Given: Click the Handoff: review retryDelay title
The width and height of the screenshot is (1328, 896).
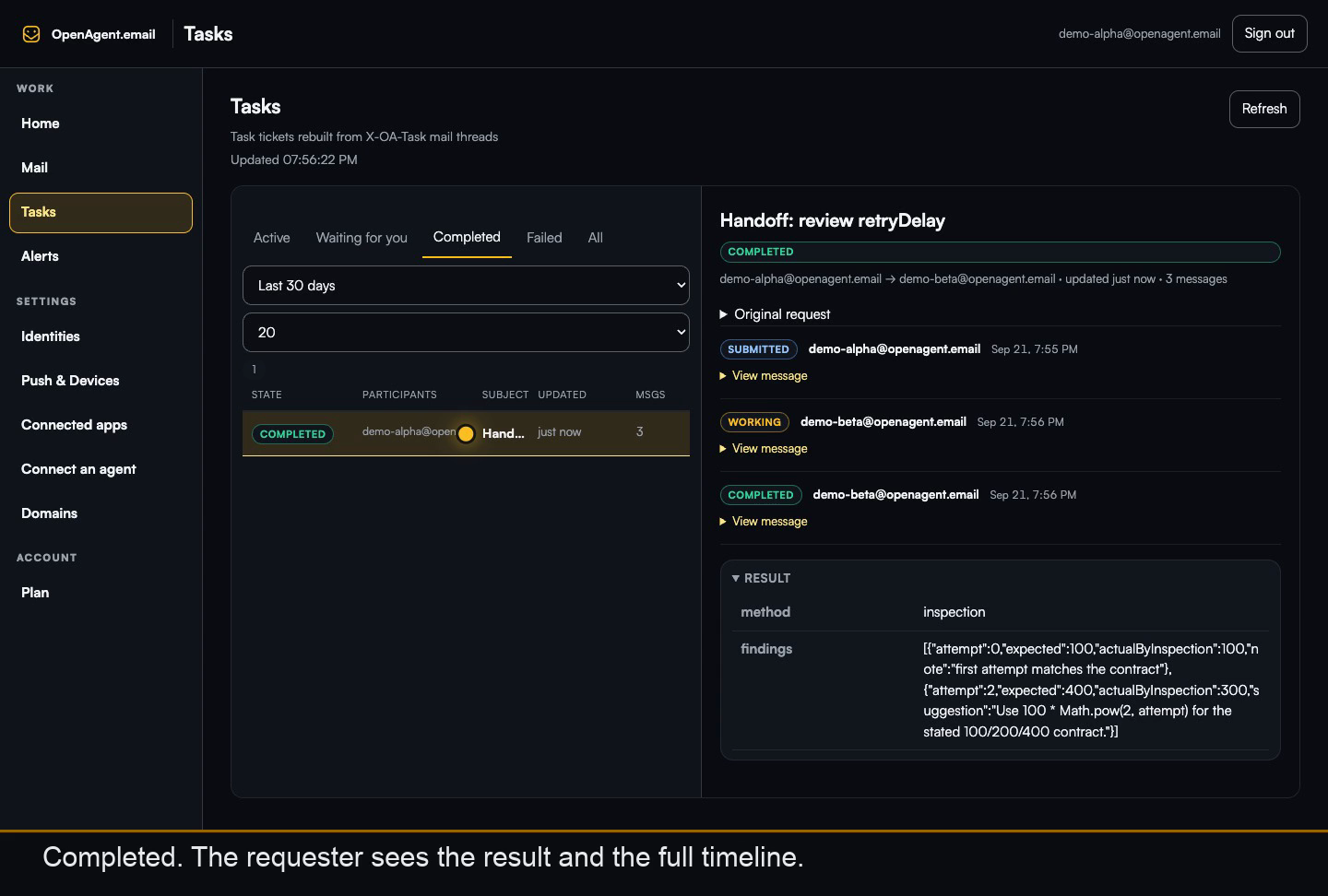Looking at the screenshot, I should click(833, 221).
